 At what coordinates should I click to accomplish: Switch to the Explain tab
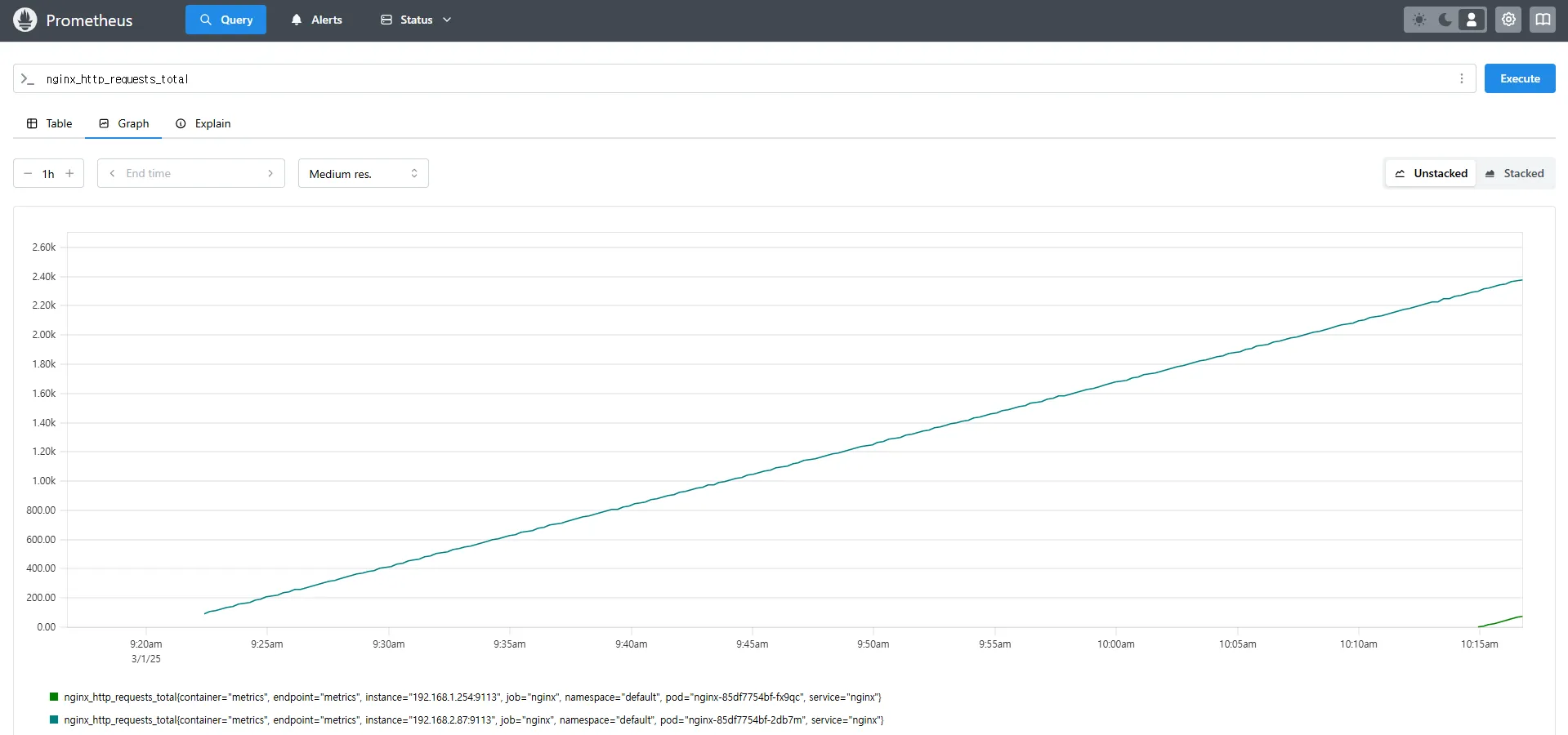point(203,123)
